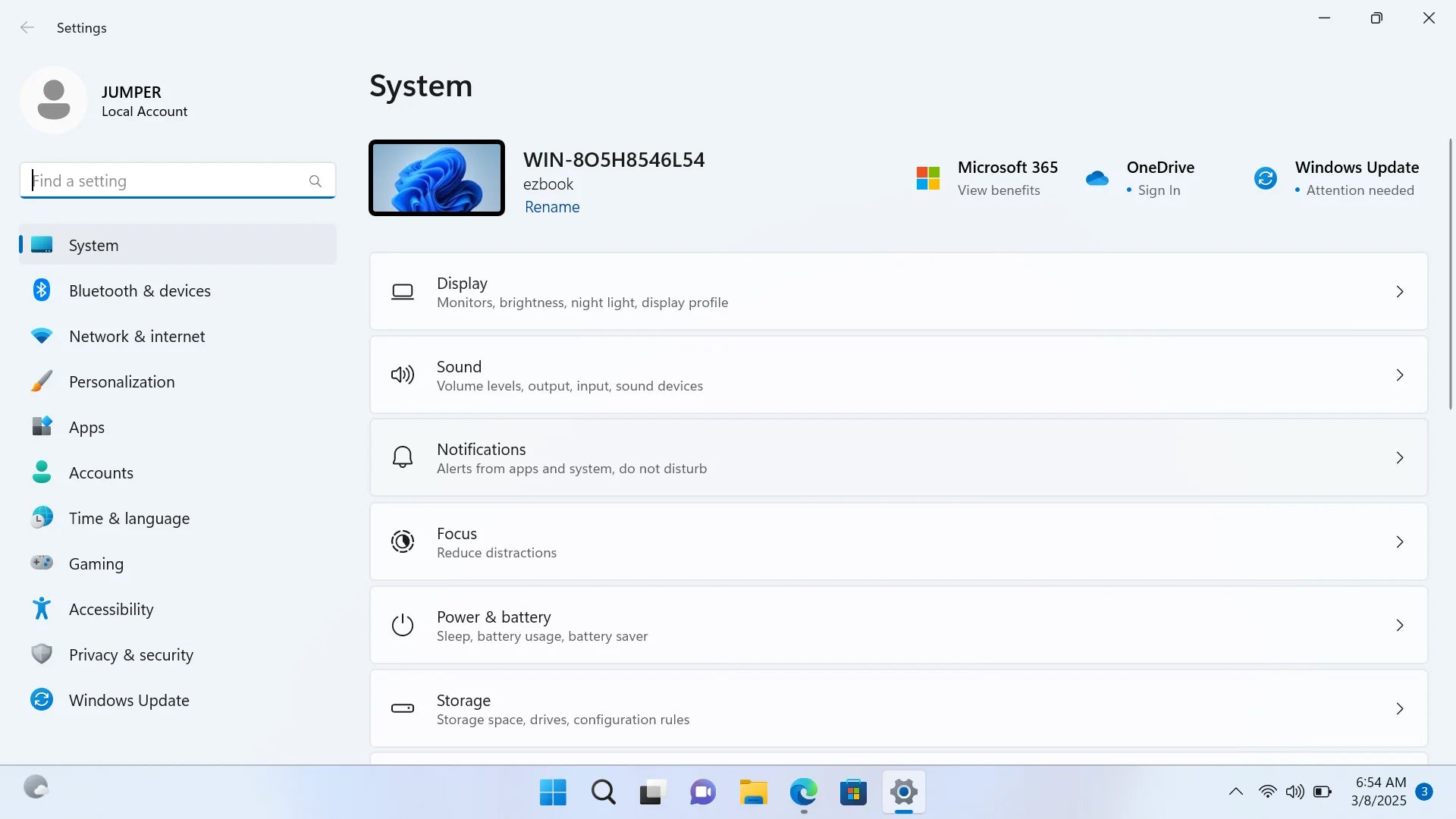Click the Privacy & security shield icon

tap(42, 654)
